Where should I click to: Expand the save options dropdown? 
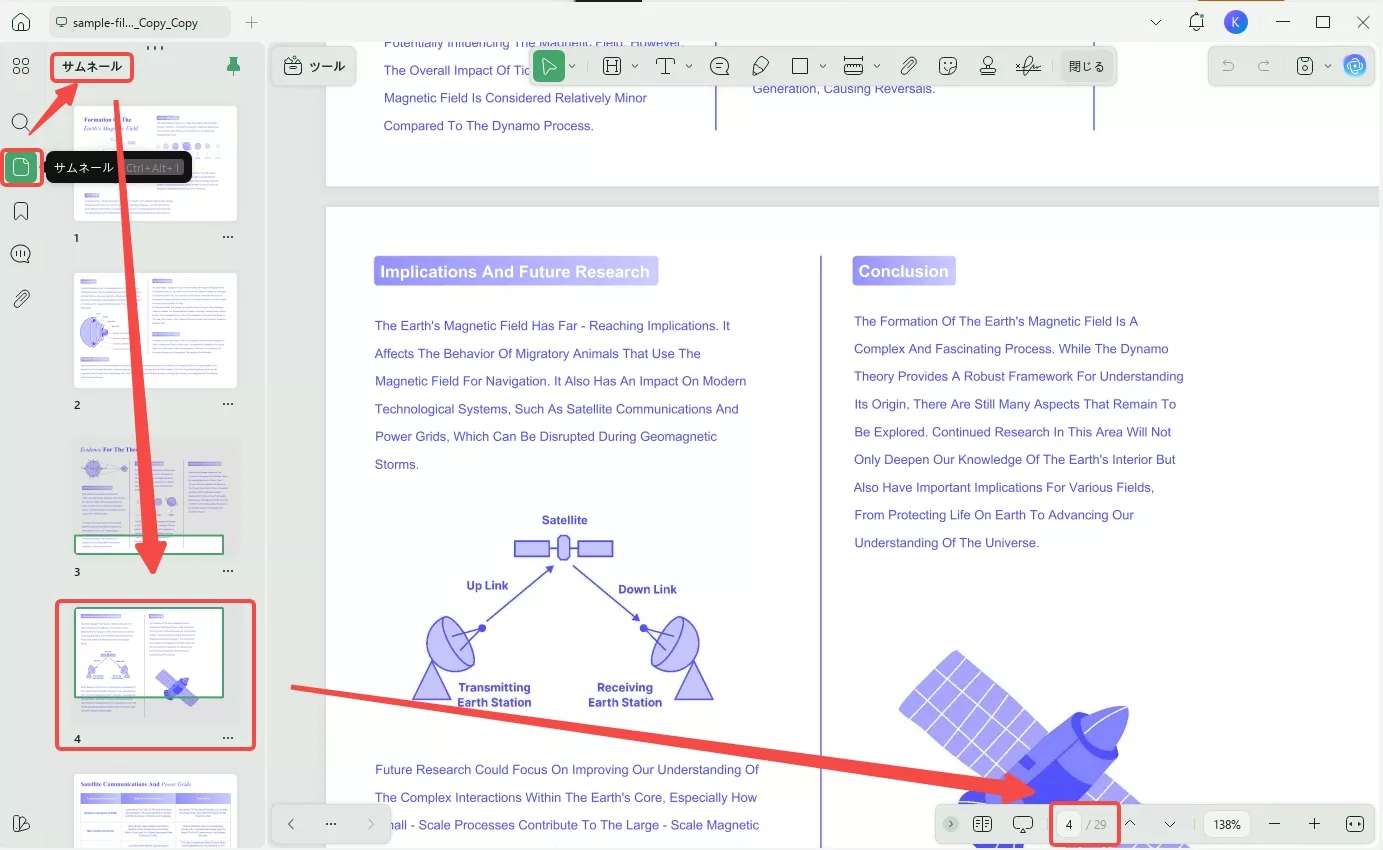1328,66
